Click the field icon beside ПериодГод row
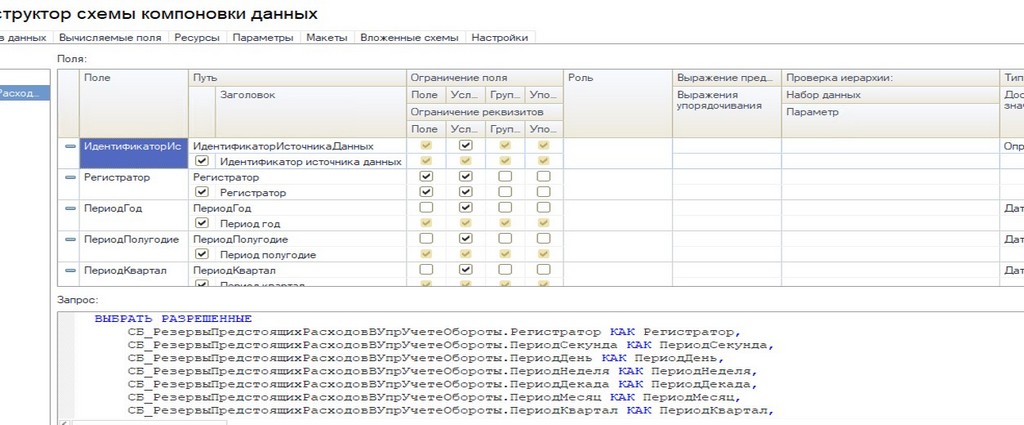 [71, 208]
